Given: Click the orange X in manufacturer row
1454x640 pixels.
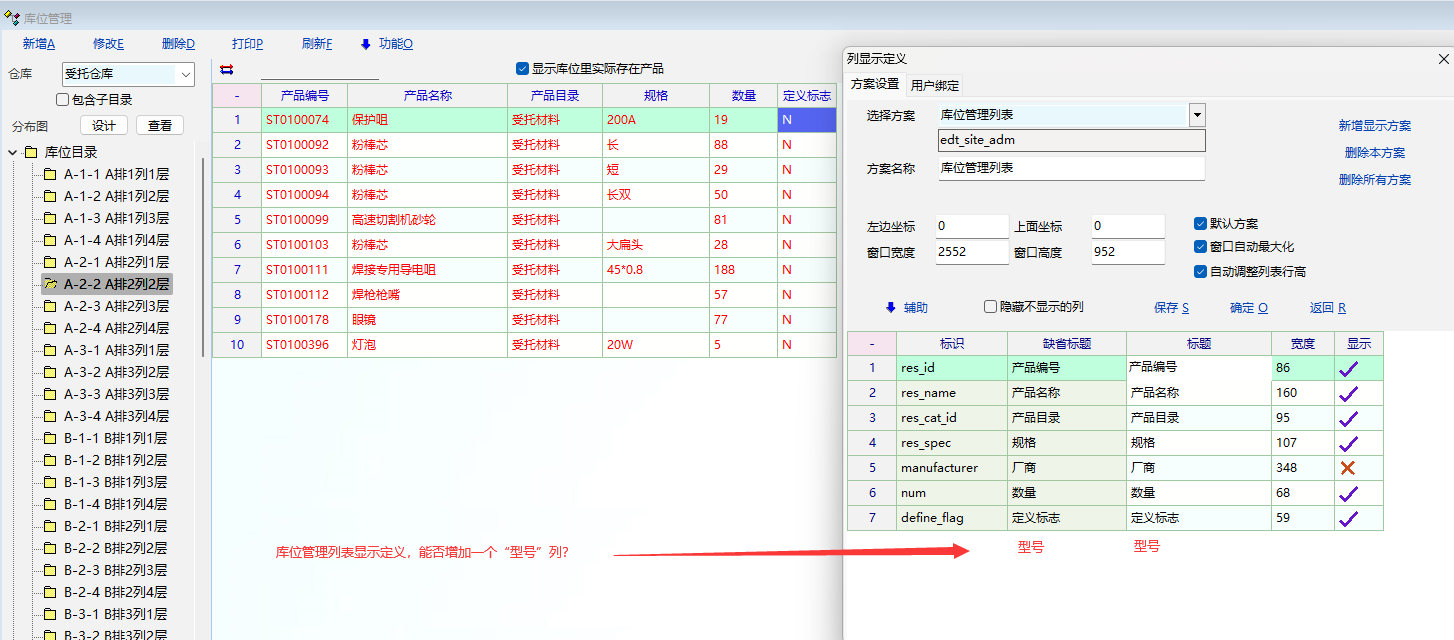Looking at the screenshot, I should click(x=1348, y=468).
